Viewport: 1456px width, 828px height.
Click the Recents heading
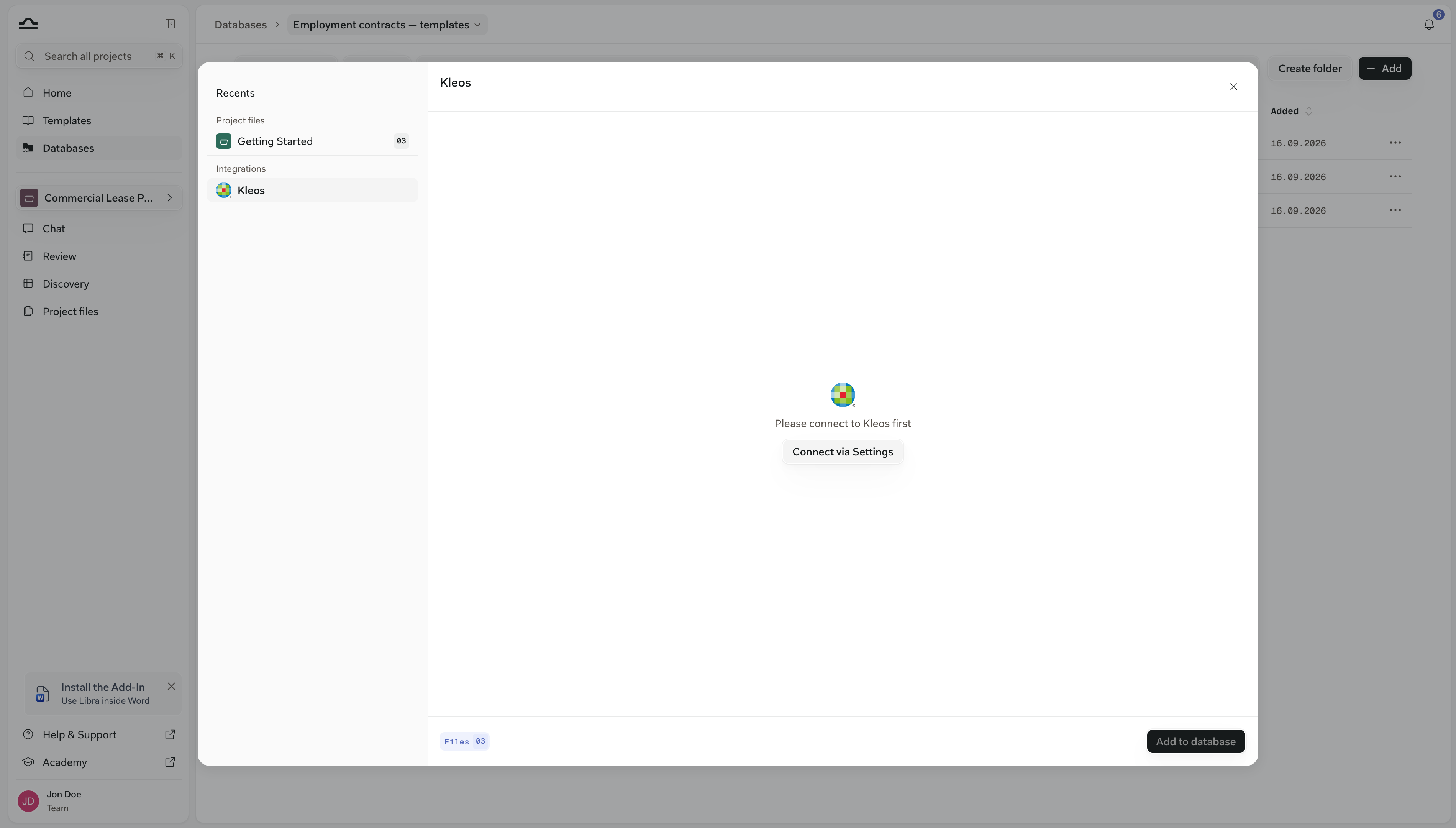coord(235,93)
